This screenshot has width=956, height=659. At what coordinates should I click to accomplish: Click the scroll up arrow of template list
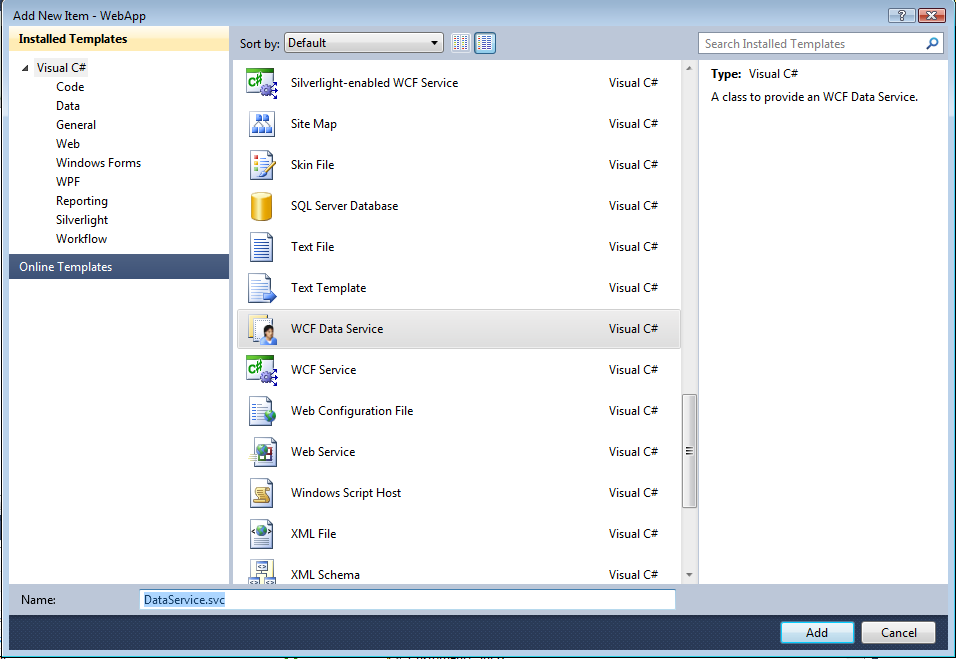689,68
